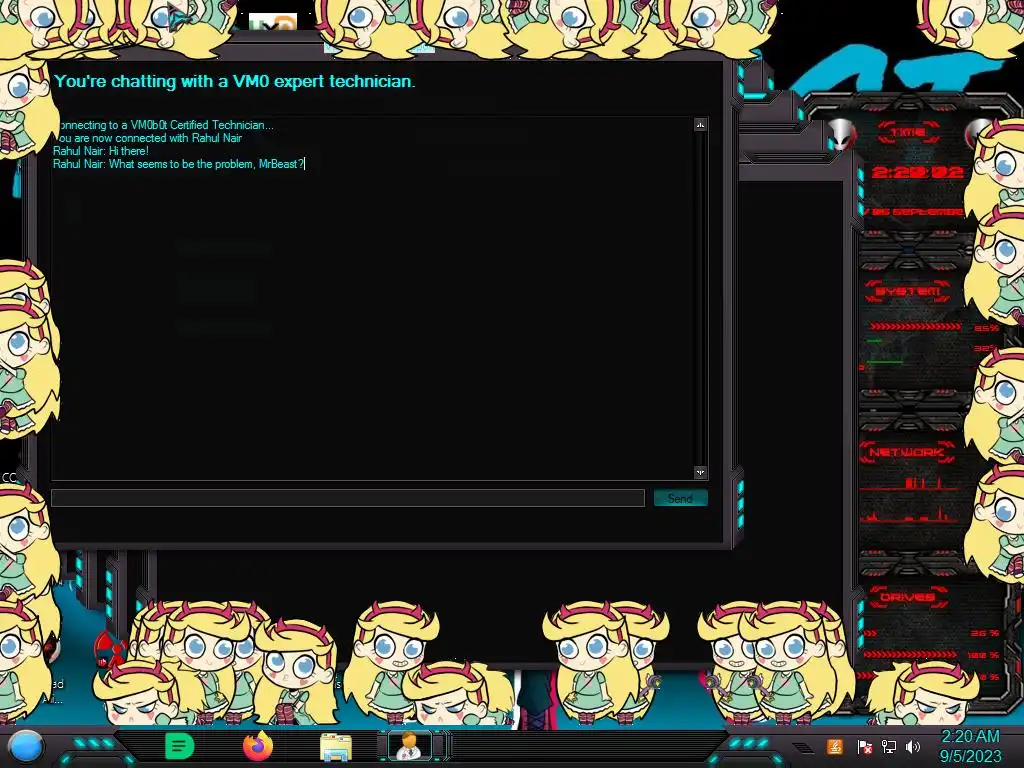Open the volume speaker tray icon
The height and width of the screenshot is (768, 1024).
913,747
